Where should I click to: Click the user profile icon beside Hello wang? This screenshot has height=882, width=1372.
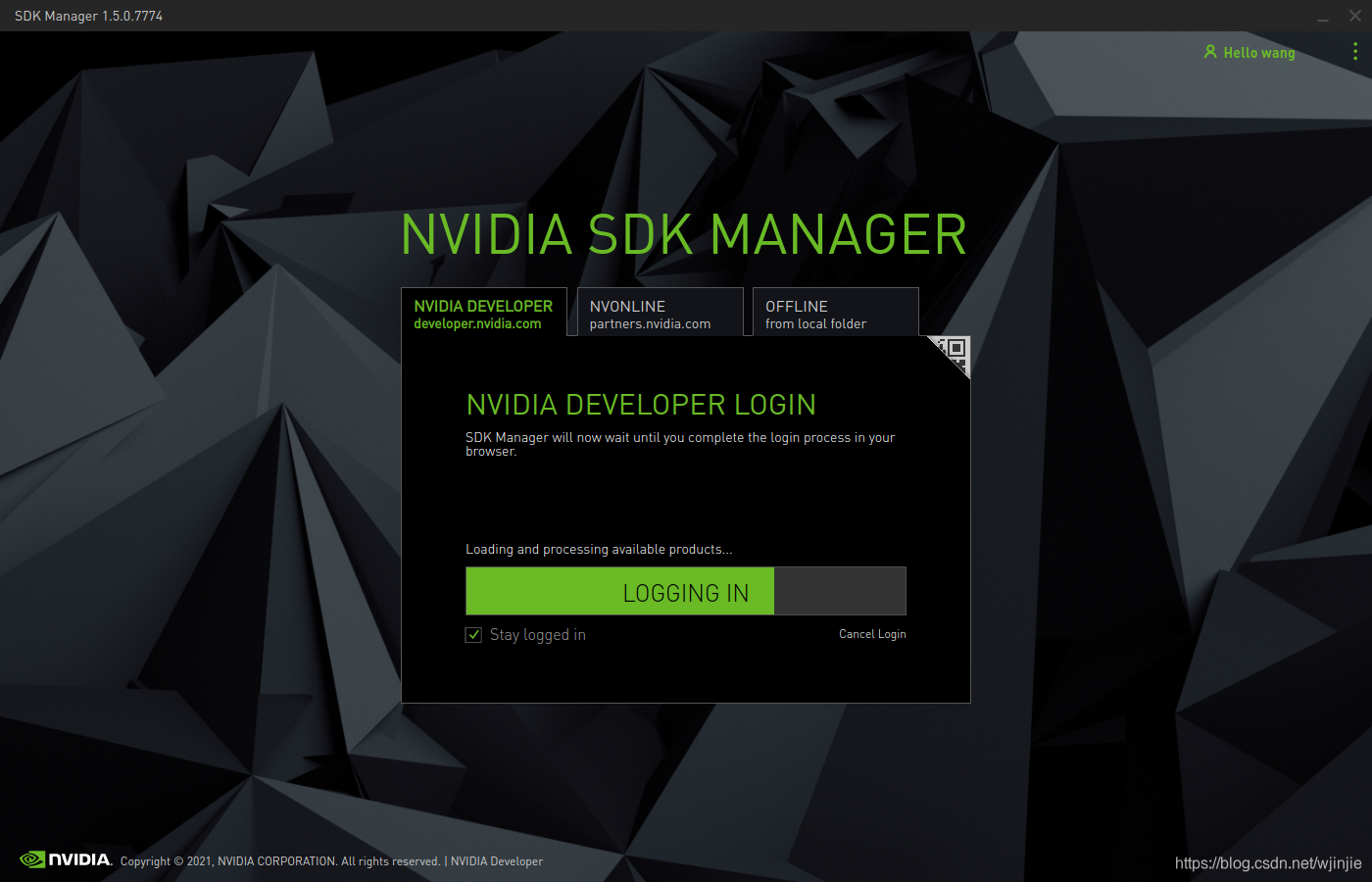[1210, 52]
